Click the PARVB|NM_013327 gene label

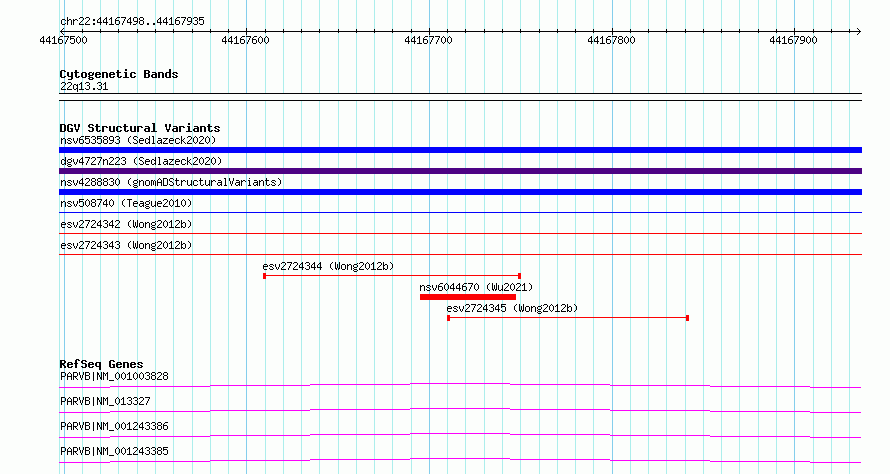105,401
